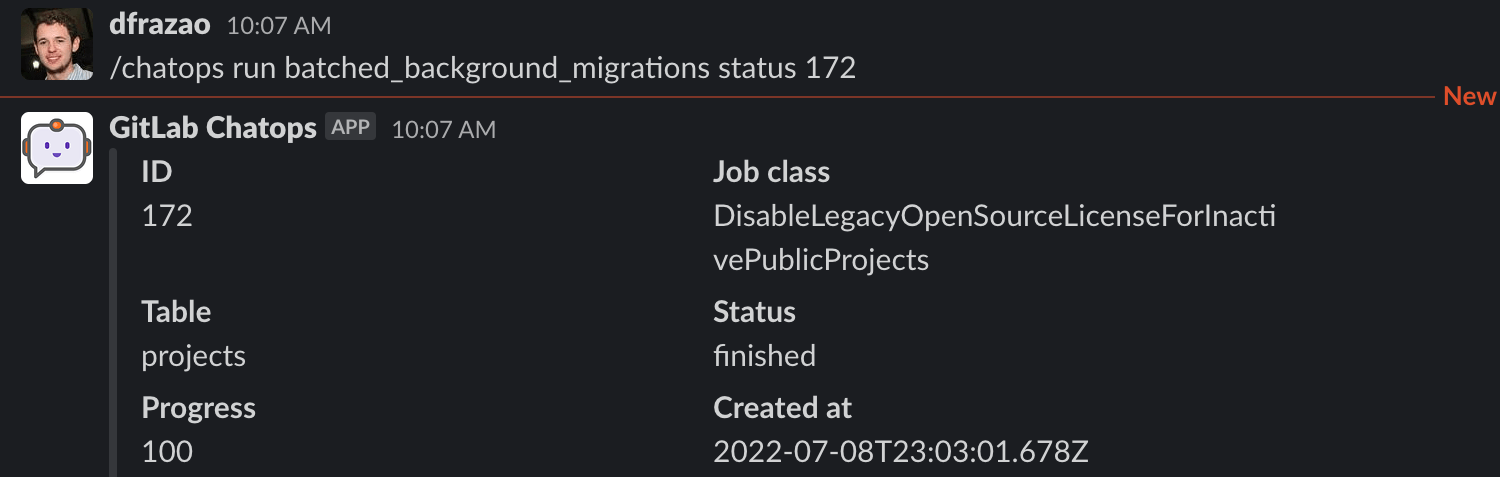Click the Progress value 100

click(x=167, y=452)
